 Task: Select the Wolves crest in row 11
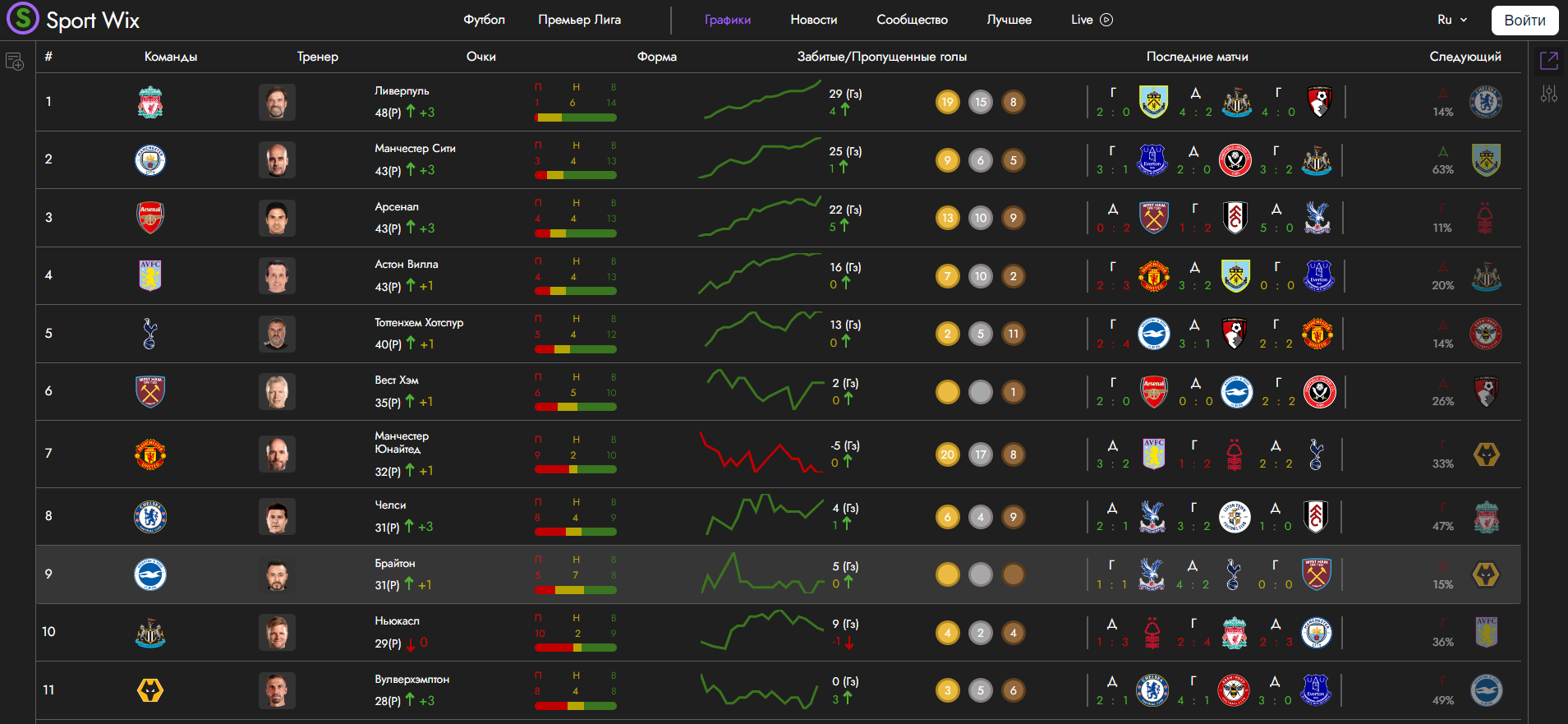150,690
